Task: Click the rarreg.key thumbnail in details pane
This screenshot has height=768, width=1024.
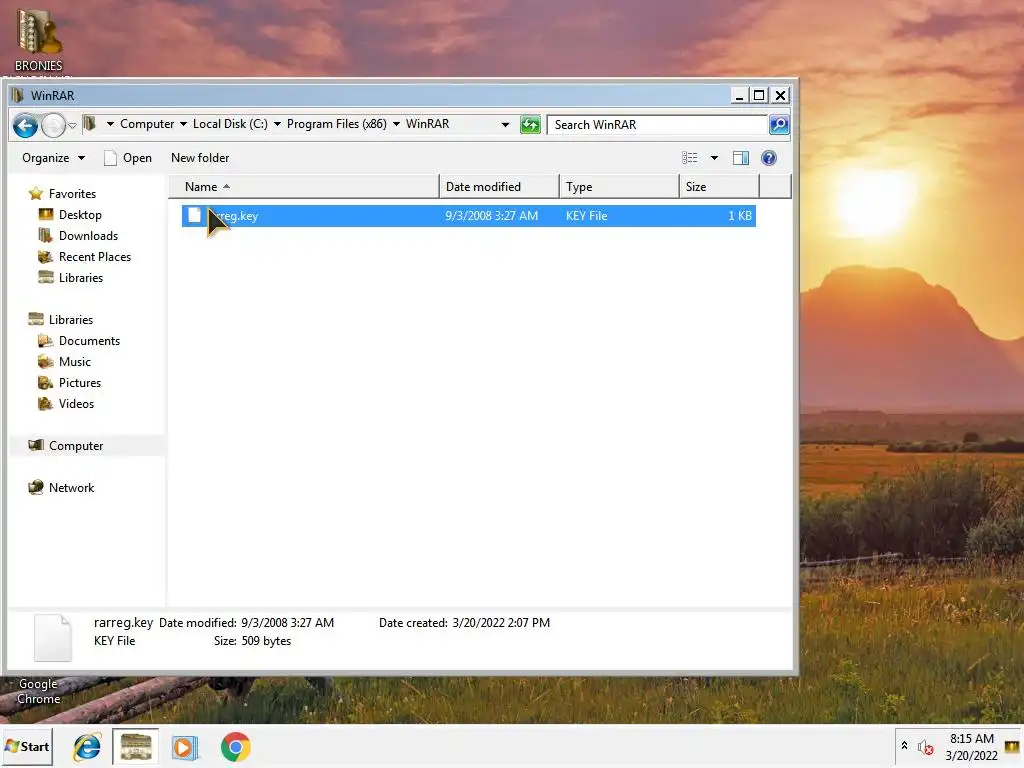Action: click(52, 638)
